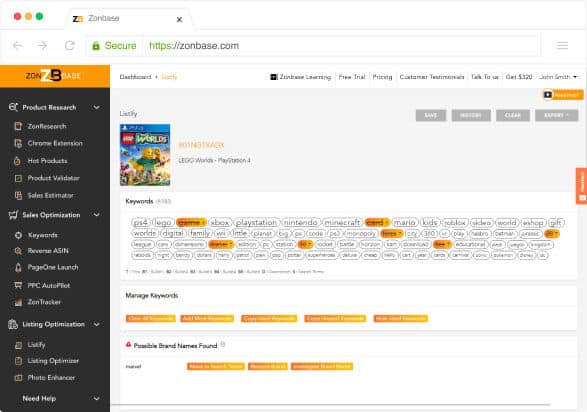The image size is (587, 412).
Task: Click the HISTORY button
Action: tap(471, 115)
